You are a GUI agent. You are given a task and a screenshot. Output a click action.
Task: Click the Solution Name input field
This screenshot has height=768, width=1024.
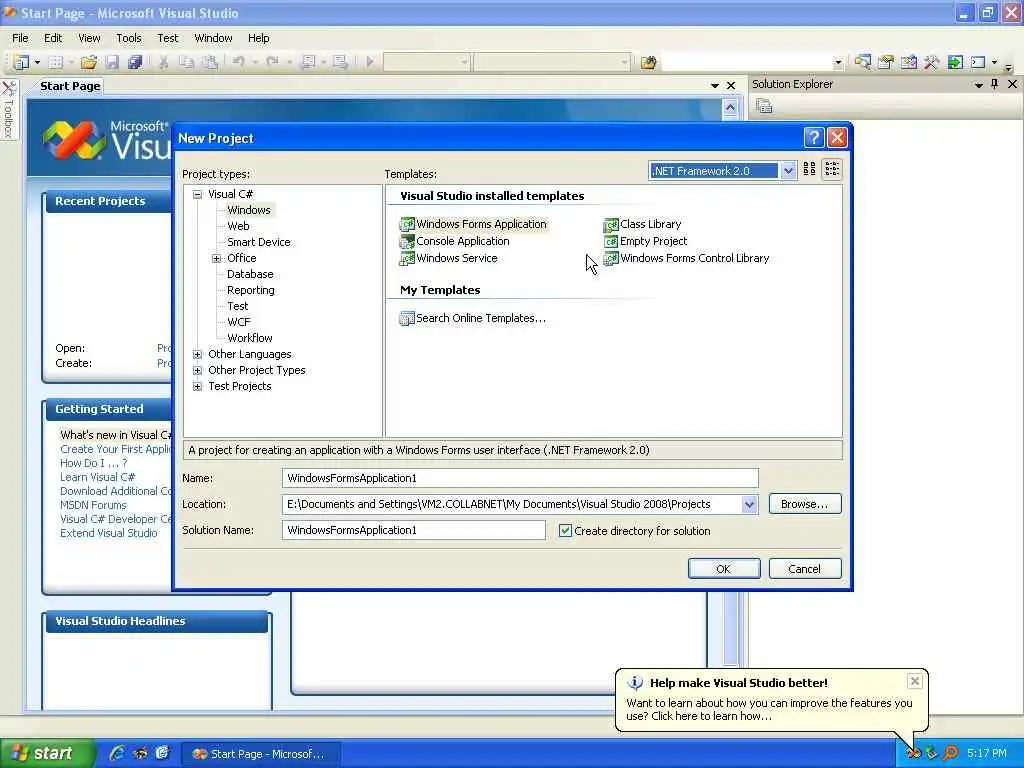413,530
